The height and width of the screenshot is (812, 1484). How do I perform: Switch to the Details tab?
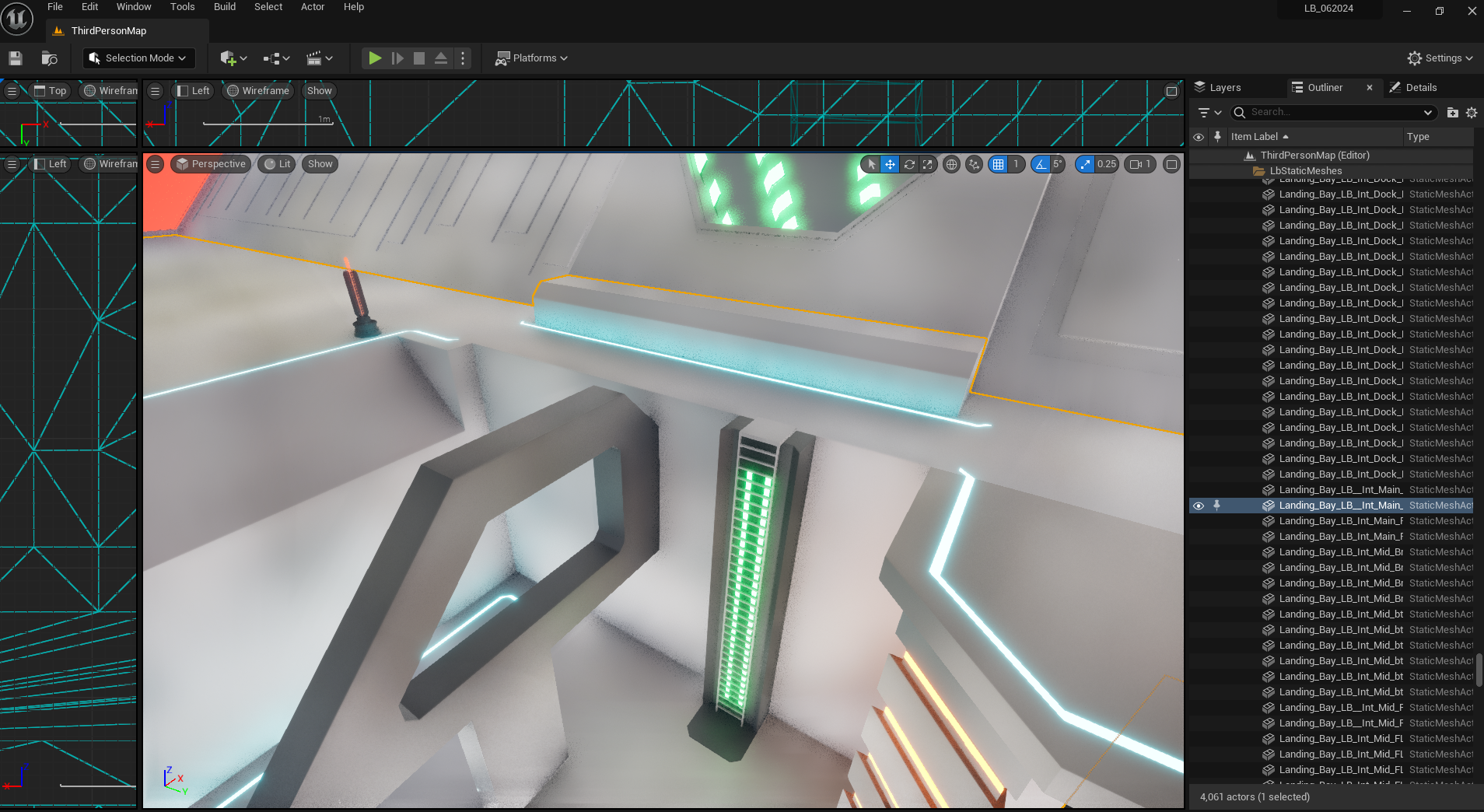[1420, 88]
